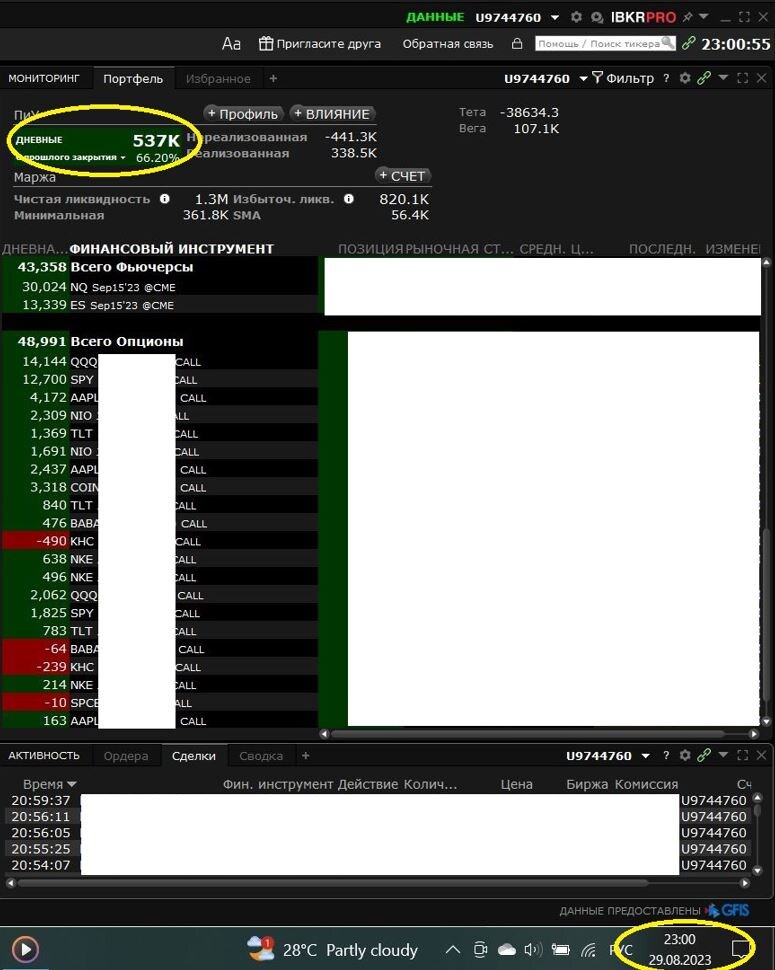This screenshot has height=970, width=775.
Task: Click the portfolio vertical scrollbar down arrow
Action: pos(767,721)
